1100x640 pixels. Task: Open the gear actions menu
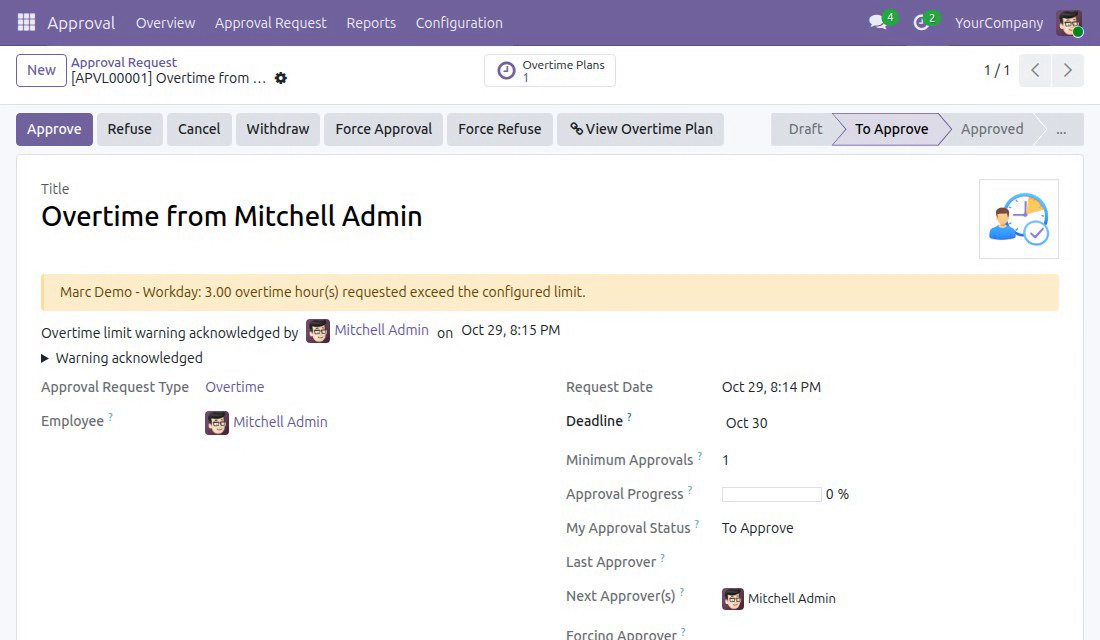[281, 78]
